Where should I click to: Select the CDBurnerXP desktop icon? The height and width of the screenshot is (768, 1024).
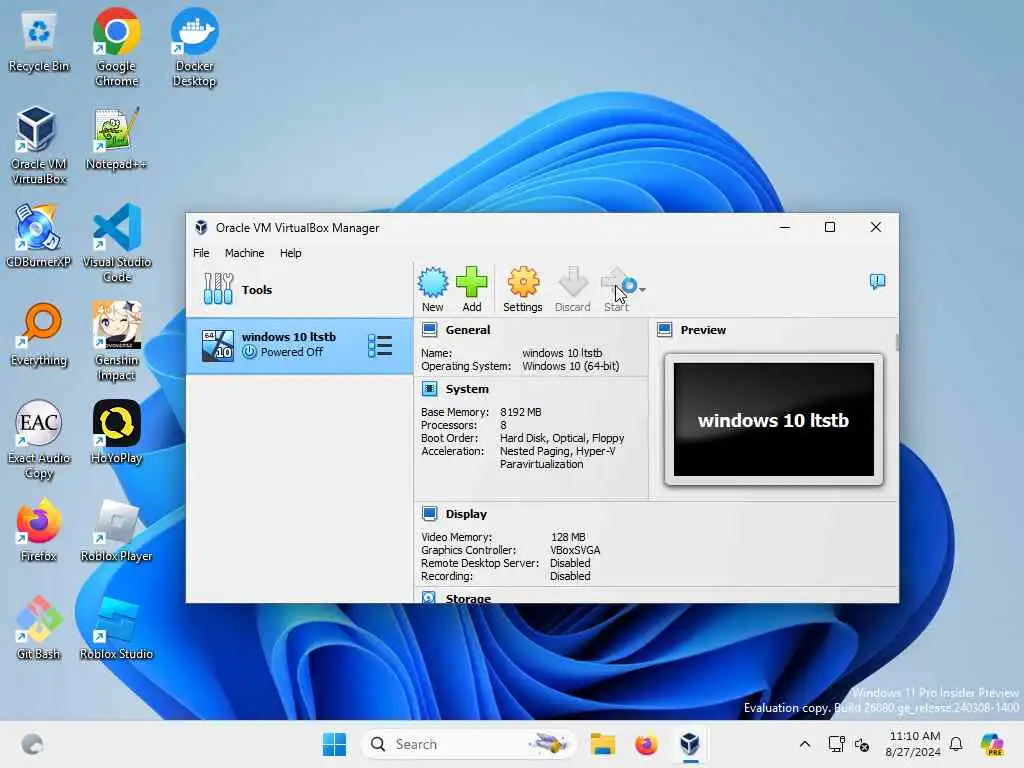(39, 236)
